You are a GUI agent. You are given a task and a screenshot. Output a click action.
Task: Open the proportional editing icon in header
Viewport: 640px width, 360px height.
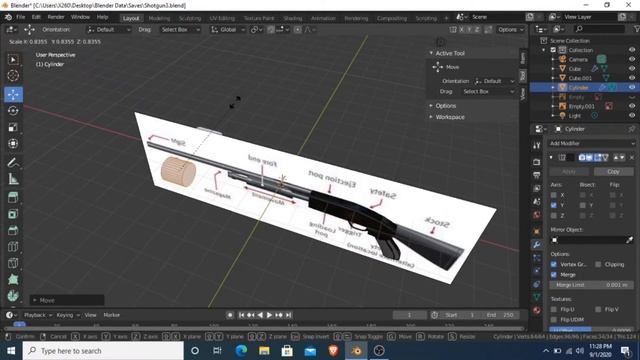298,29
